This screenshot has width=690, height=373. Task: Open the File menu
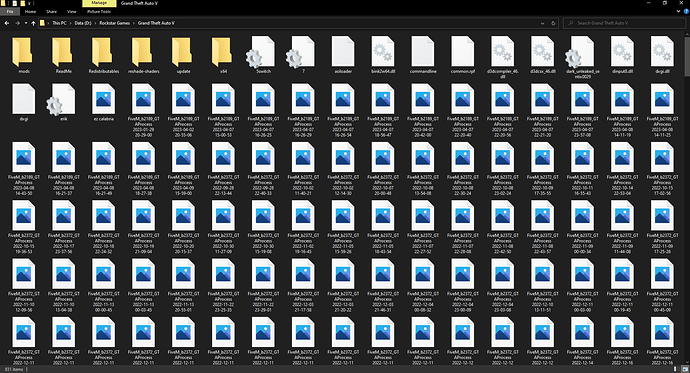(x=10, y=12)
